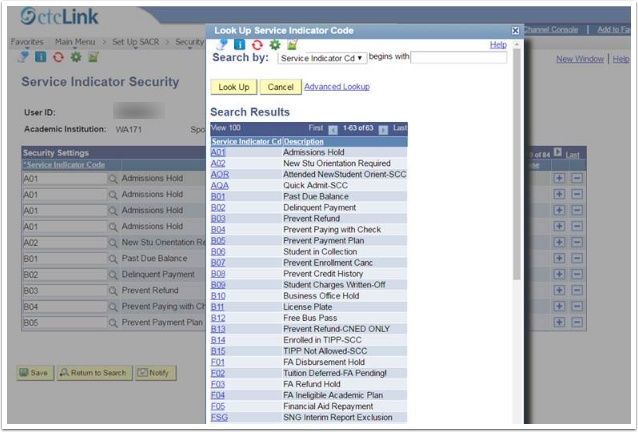Viewport: 638px width, 432px height.
Task: Show previous page of search results
Action: click(333, 129)
